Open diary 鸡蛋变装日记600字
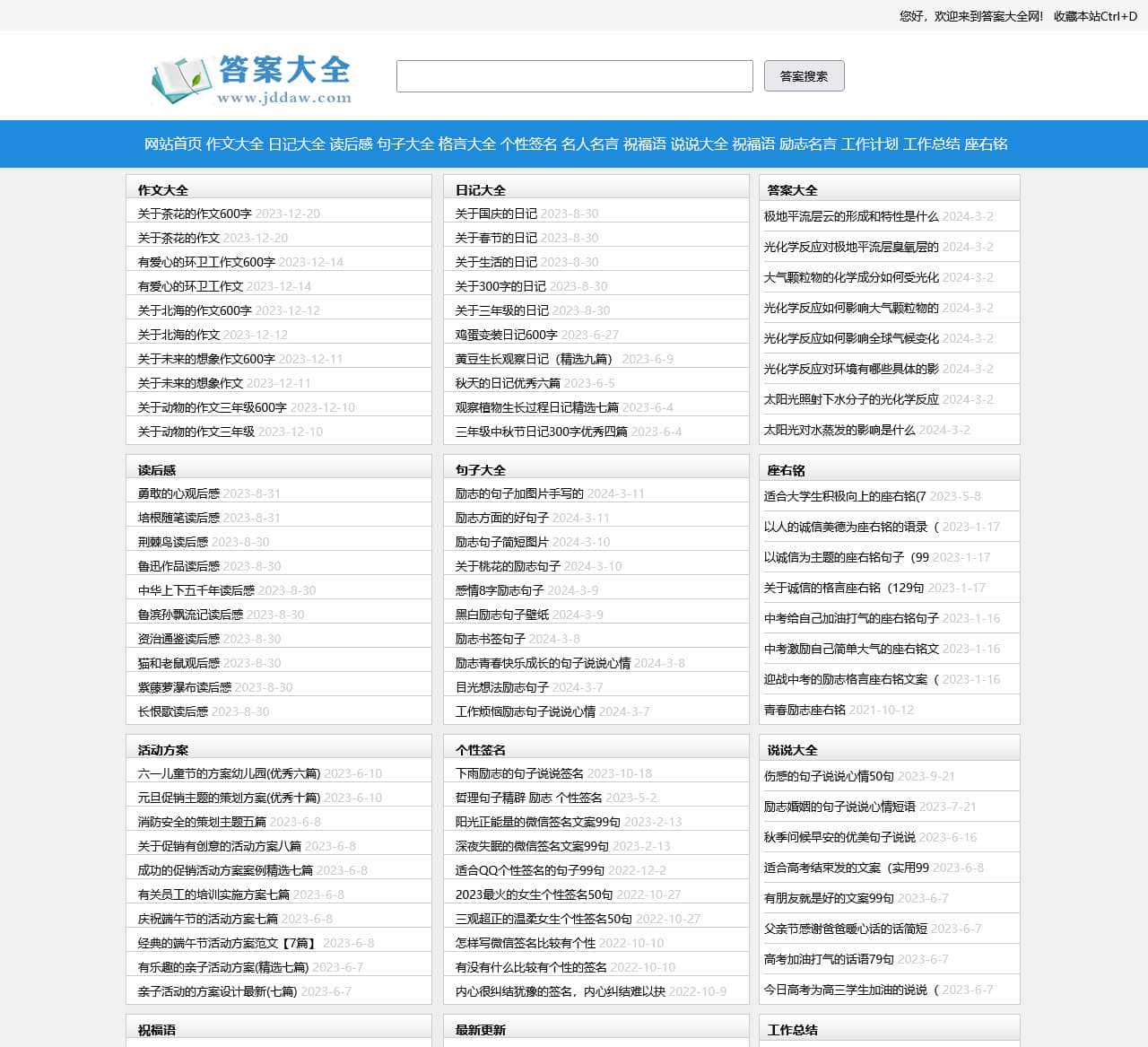This screenshot has width=1148, height=1047. pos(506,335)
